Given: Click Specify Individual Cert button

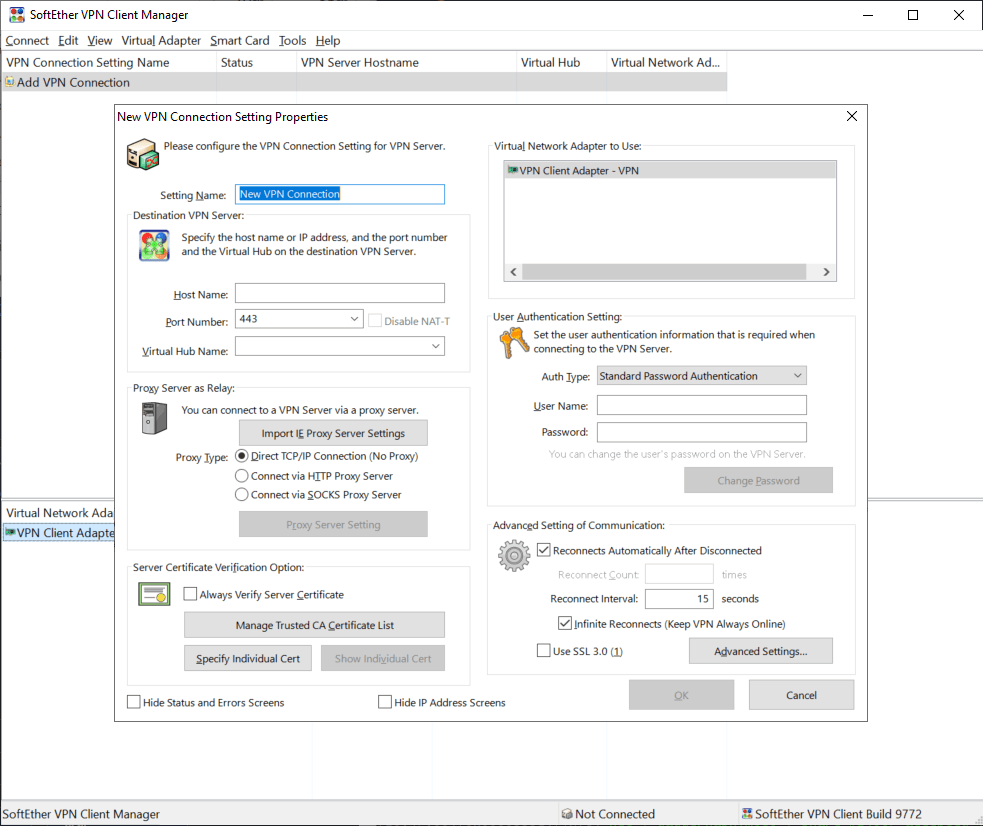Looking at the screenshot, I should coord(248,658).
